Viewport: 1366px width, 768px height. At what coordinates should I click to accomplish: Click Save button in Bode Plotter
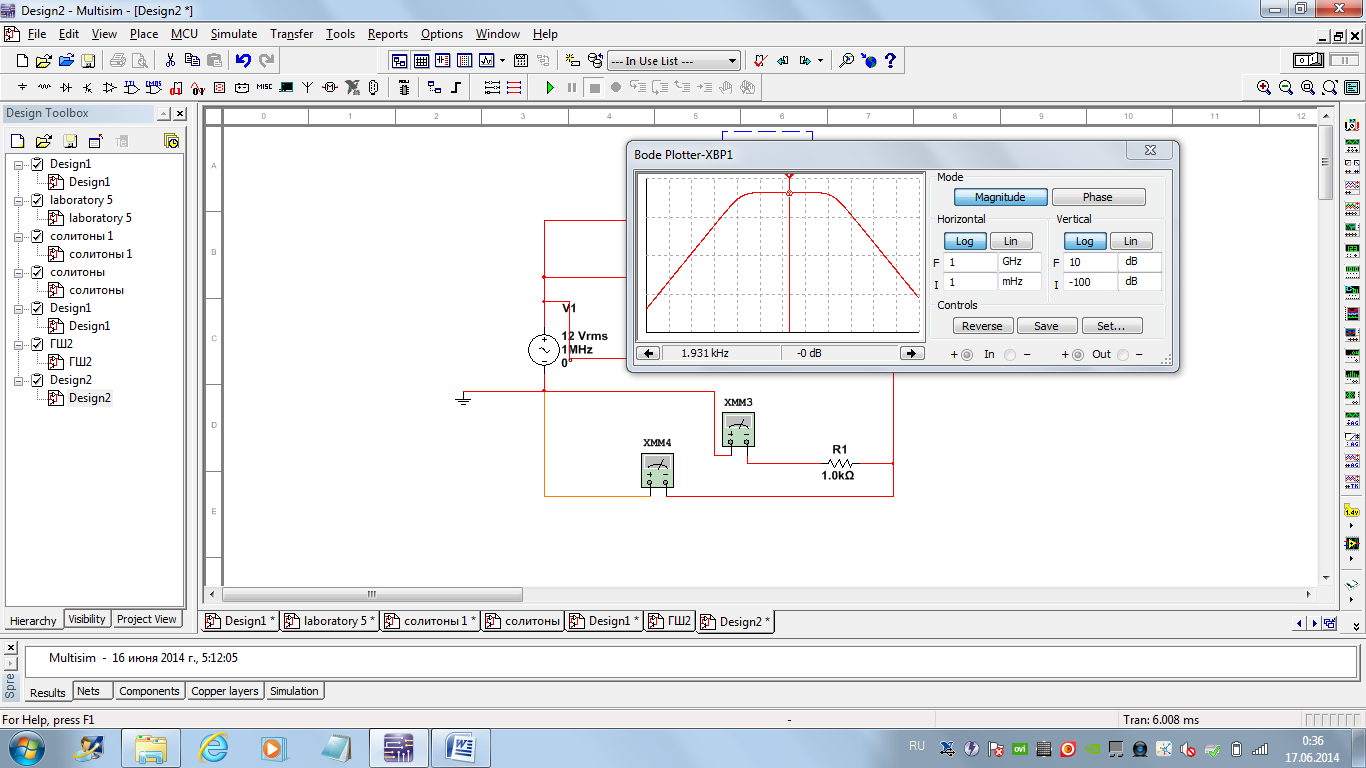tap(1046, 326)
